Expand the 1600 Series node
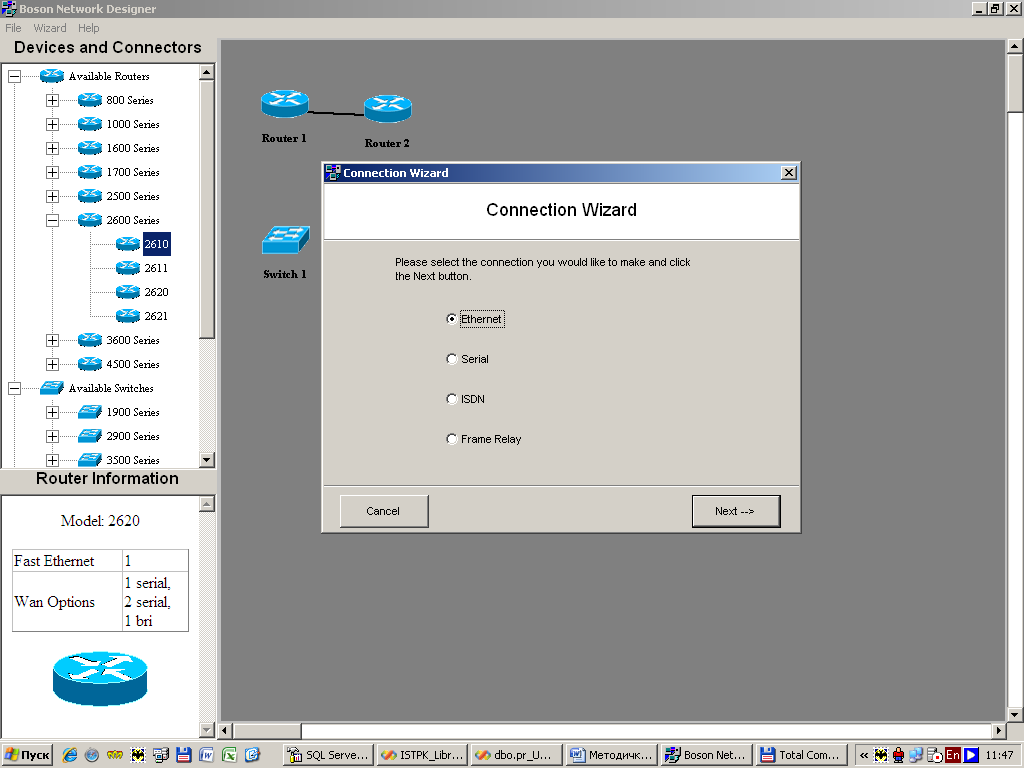Image resolution: width=1024 pixels, height=768 pixels. 52,148
